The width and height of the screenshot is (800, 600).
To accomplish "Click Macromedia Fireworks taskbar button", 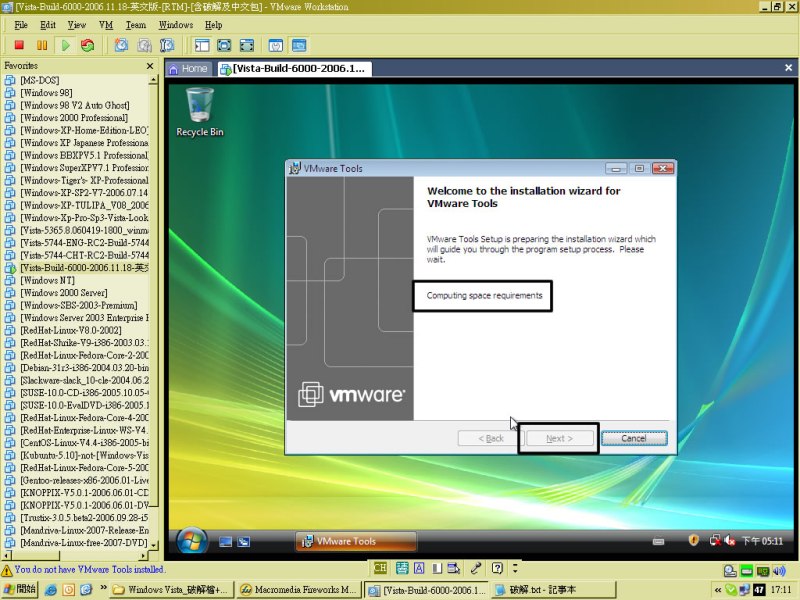I will click(x=298, y=590).
